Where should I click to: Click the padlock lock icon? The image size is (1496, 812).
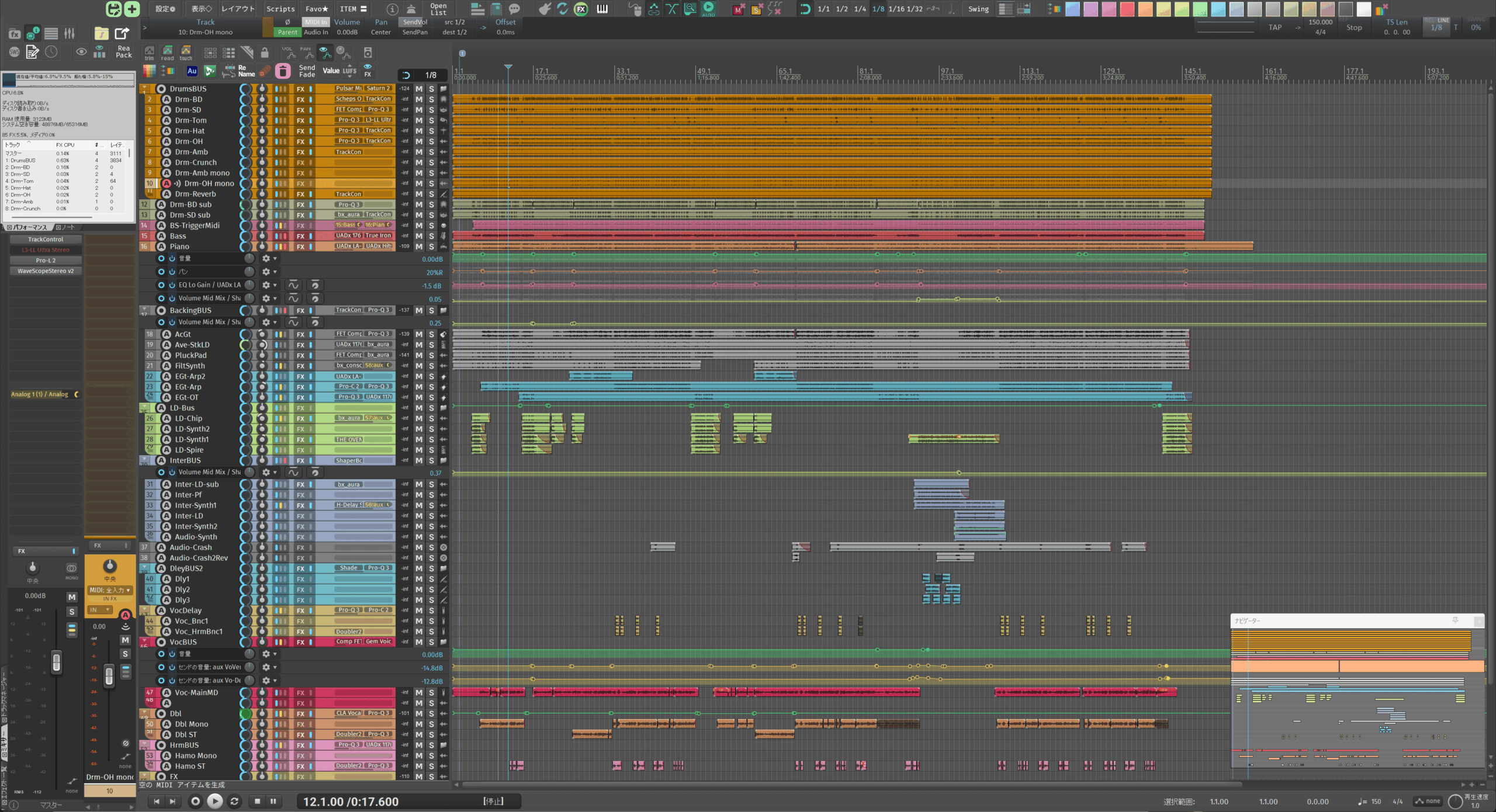[x=265, y=53]
